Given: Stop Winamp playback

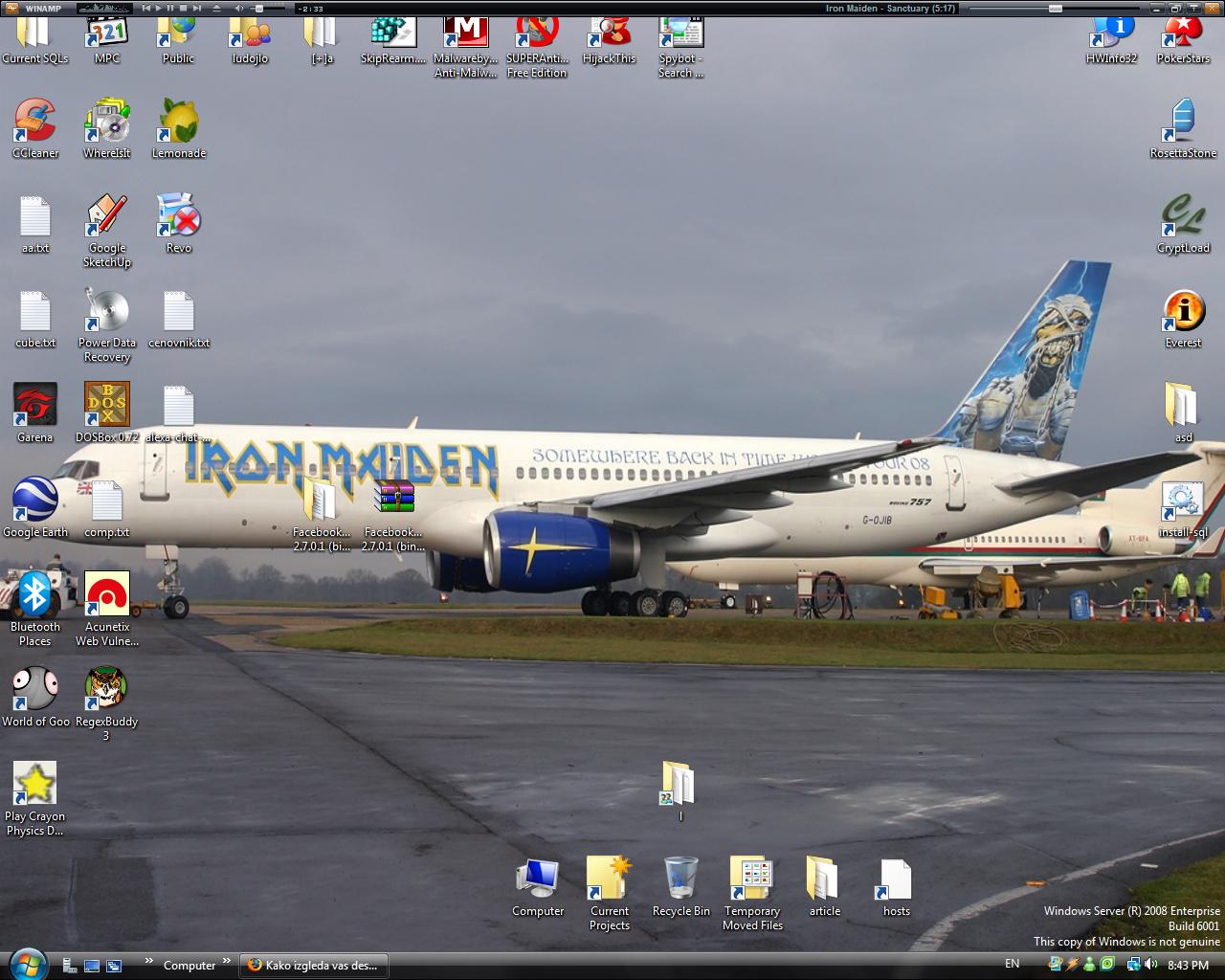Looking at the screenshot, I should click(183, 8).
